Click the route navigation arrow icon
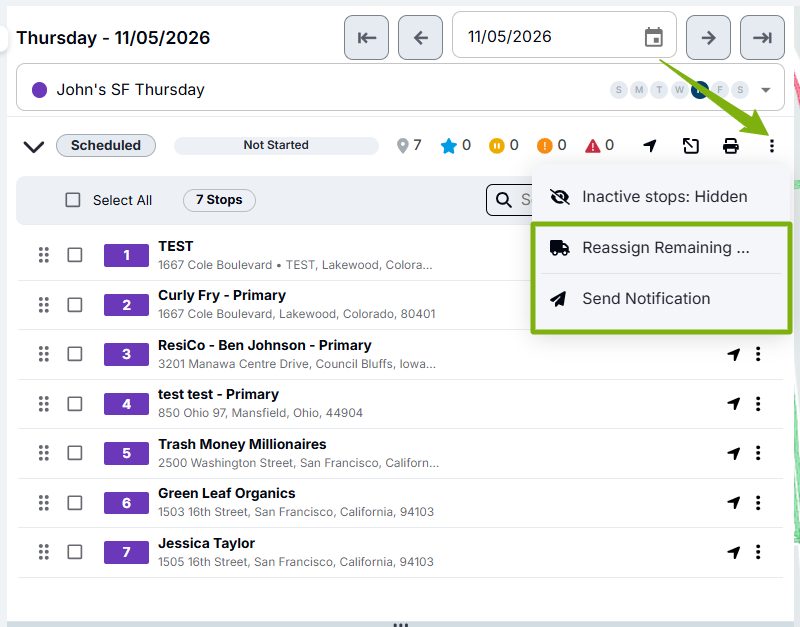Image resolution: width=800 pixels, height=627 pixels. (x=649, y=146)
